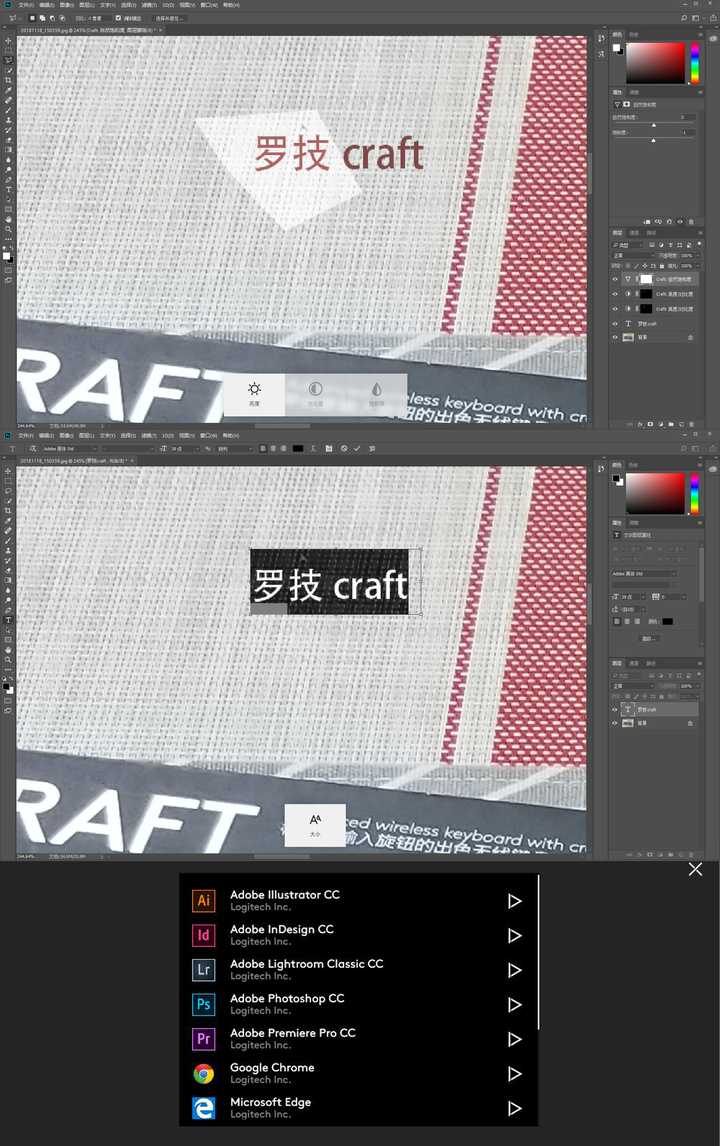The width and height of the screenshot is (720, 1146).
Task: Toggle layer filtering switch in upper Layers panel
Action: [x=700, y=243]
